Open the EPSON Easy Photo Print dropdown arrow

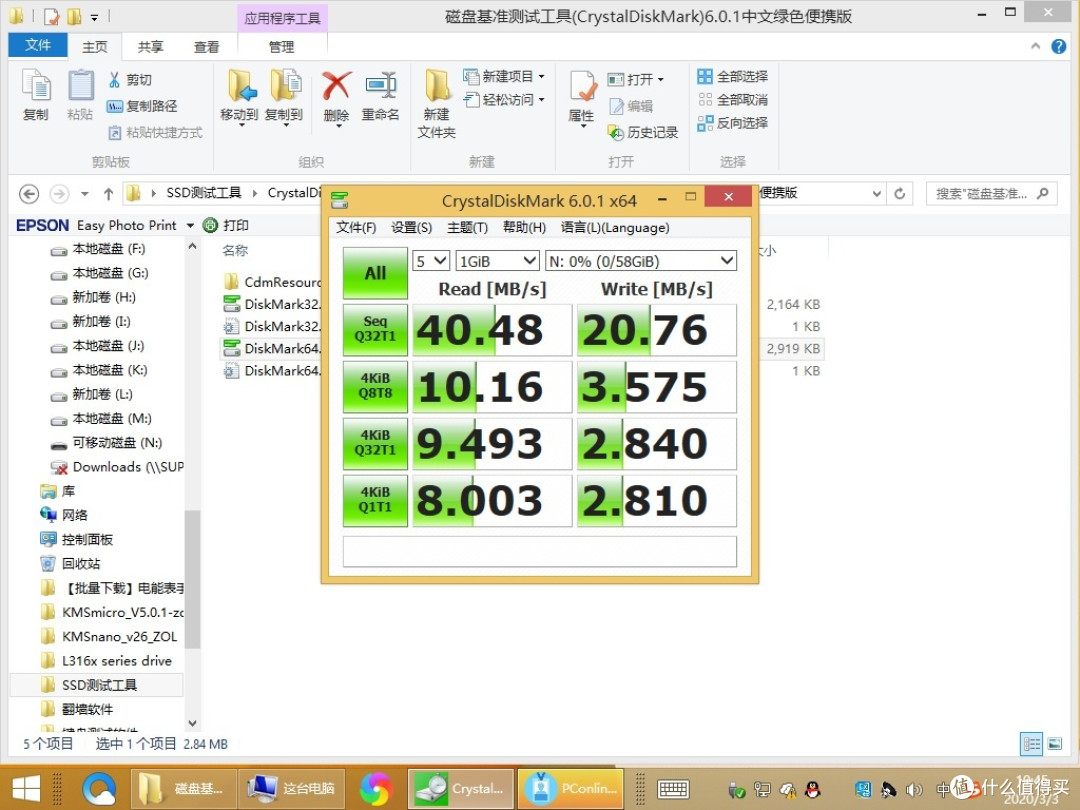pyautogui.click(x=190, y=225)
